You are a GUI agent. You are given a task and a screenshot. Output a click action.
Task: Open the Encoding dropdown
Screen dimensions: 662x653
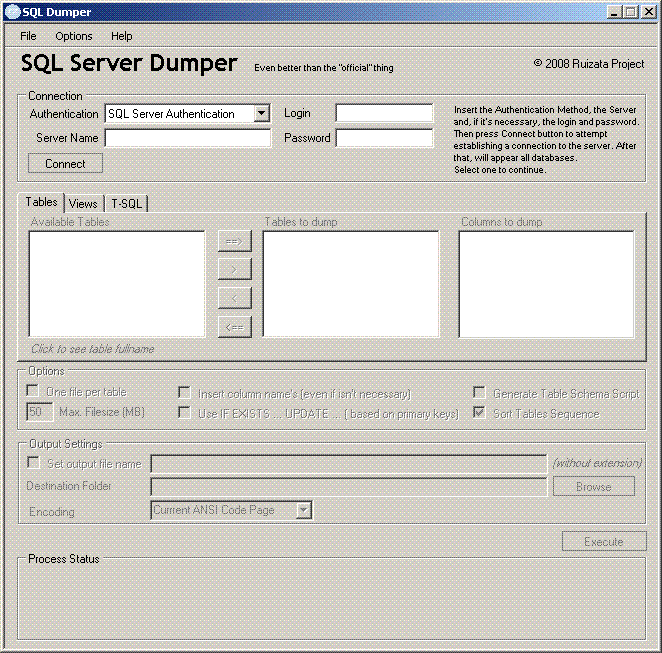click(x=304, y=510)
